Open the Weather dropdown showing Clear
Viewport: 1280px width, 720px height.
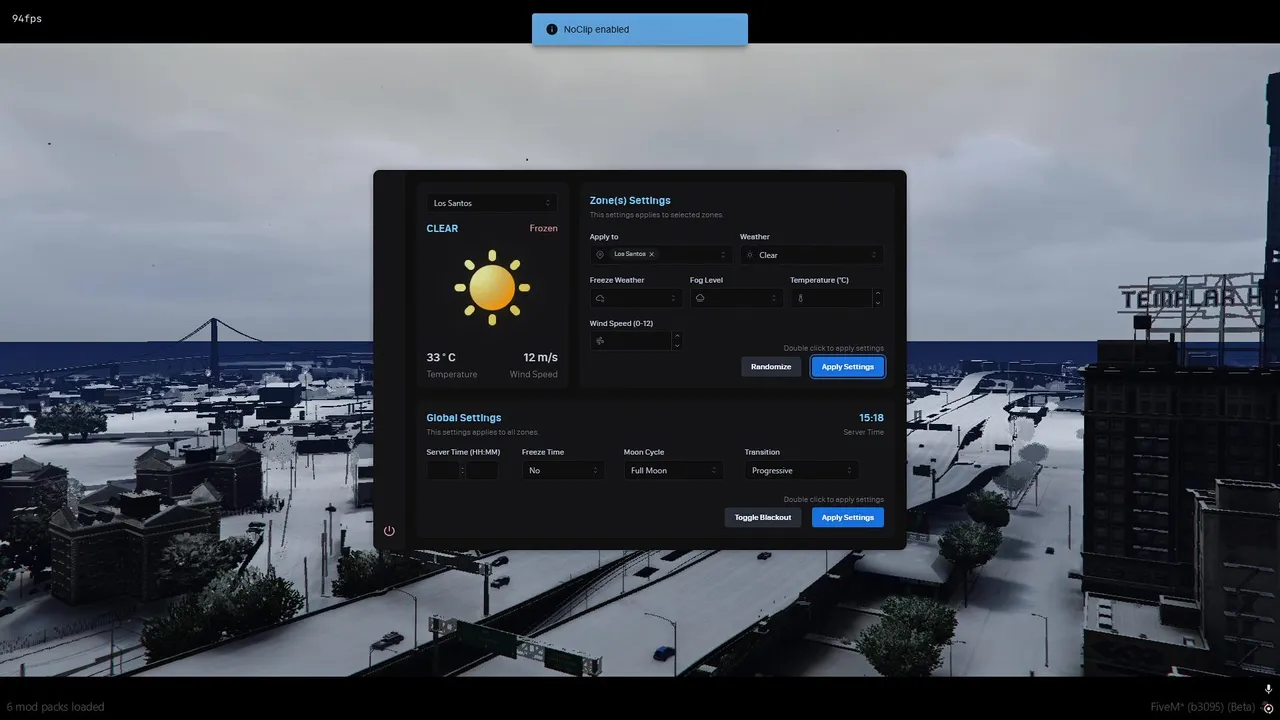coord(811,255)
